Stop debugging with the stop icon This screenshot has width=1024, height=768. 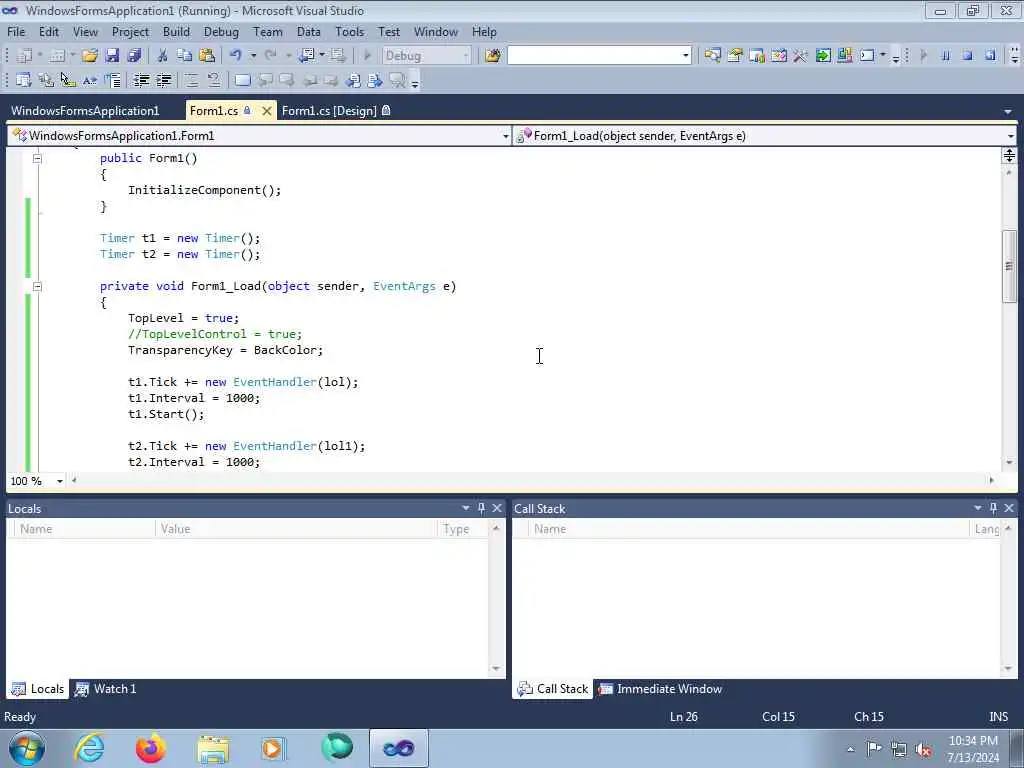tap(968, 56)
